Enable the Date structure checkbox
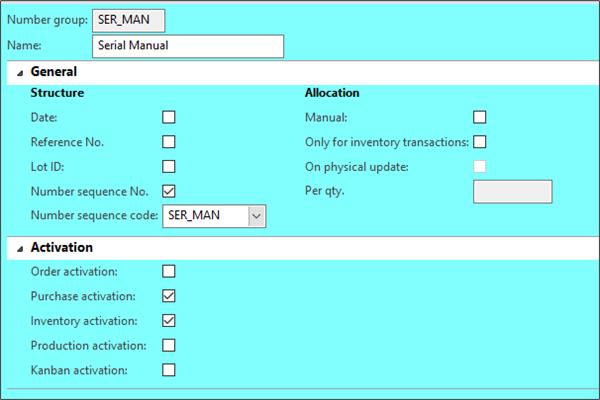600x400 pixels. (x=169, y=118)
